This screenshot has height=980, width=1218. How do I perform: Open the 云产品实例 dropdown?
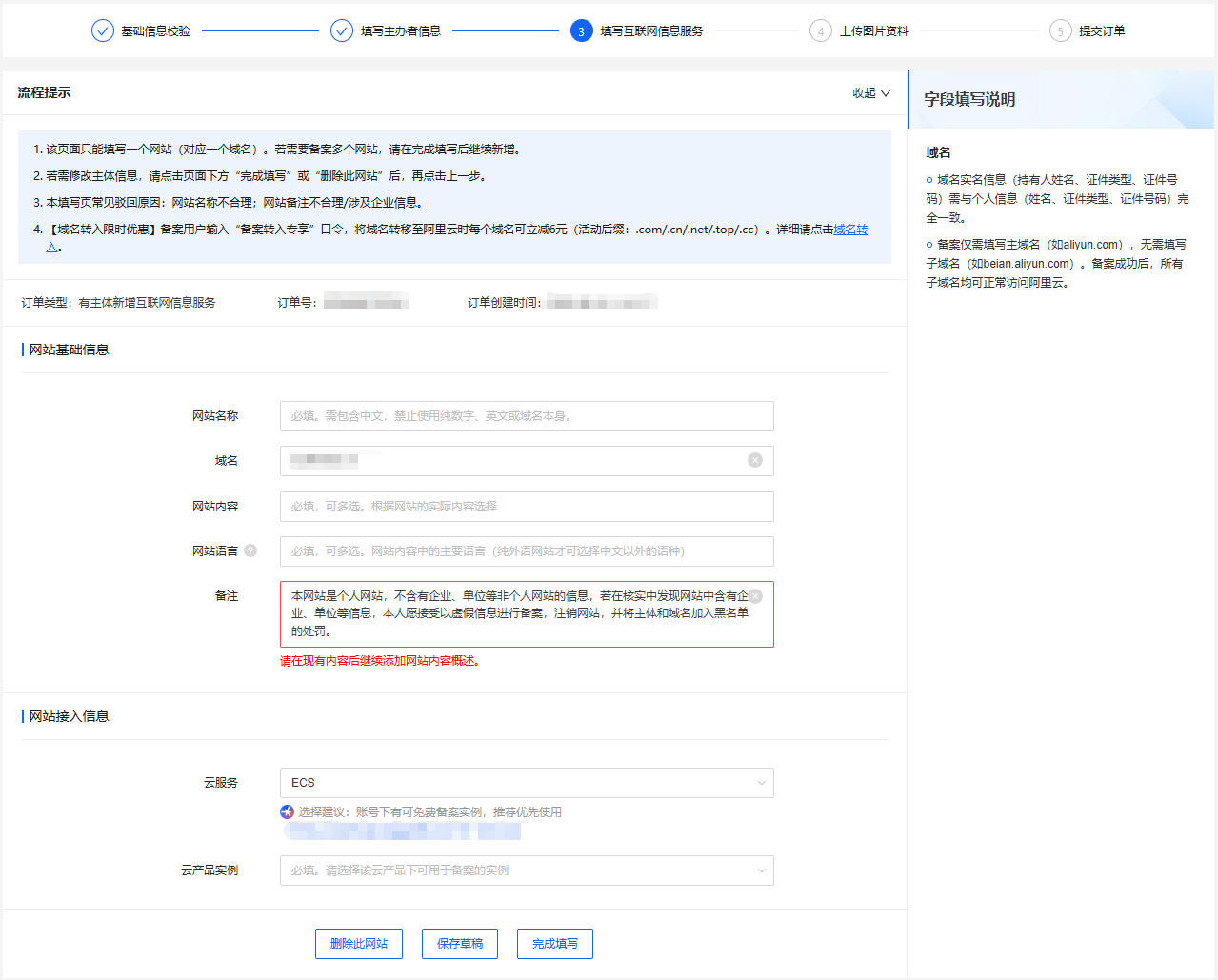click(526, 870)
